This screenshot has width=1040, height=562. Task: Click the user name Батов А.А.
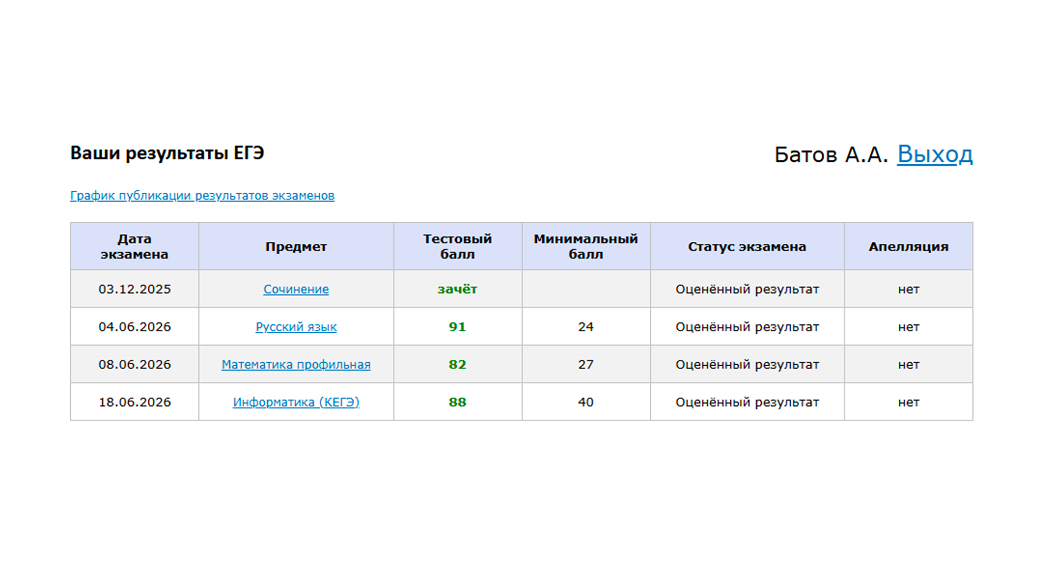click(831, 155)
